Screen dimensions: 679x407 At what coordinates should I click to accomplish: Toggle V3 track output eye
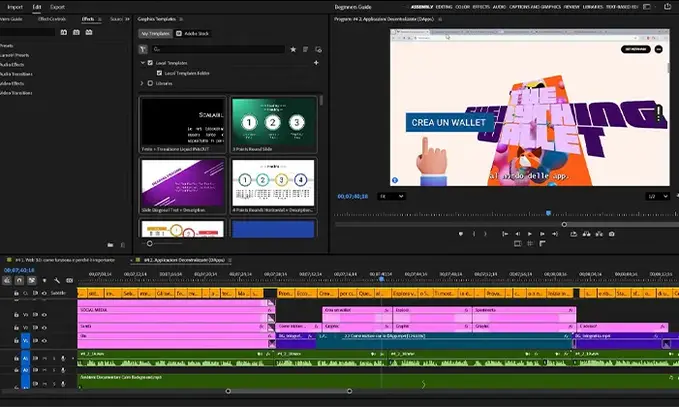click(x=44, y=315)
